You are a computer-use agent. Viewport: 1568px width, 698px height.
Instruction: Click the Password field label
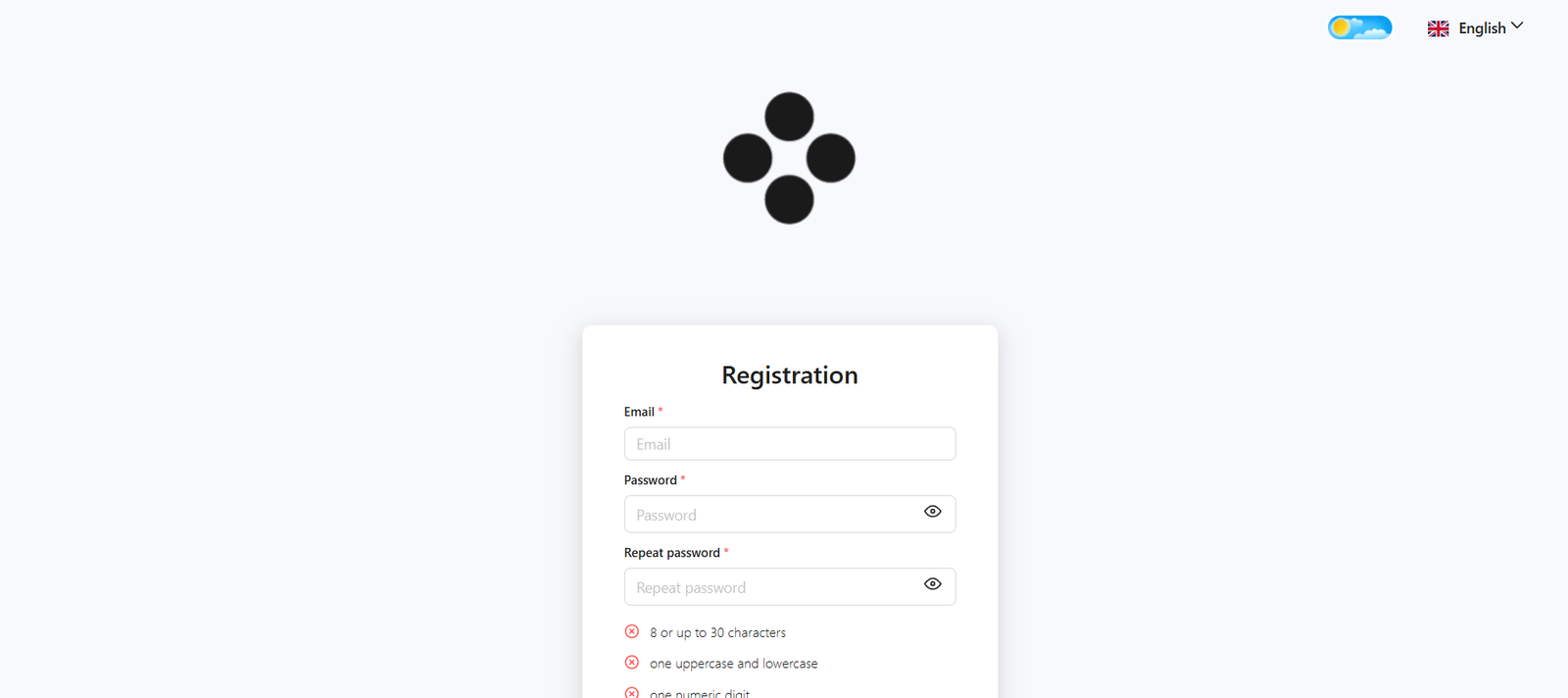click(650, 480)
